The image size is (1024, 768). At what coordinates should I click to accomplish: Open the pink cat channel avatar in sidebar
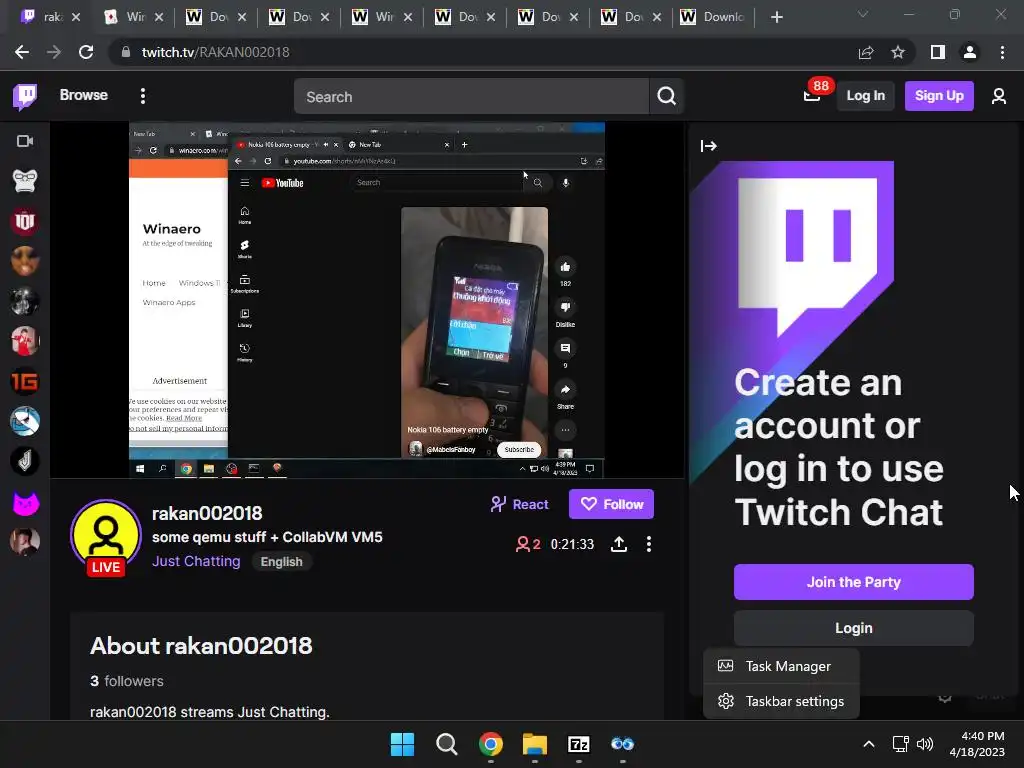[x=25, y=502]
